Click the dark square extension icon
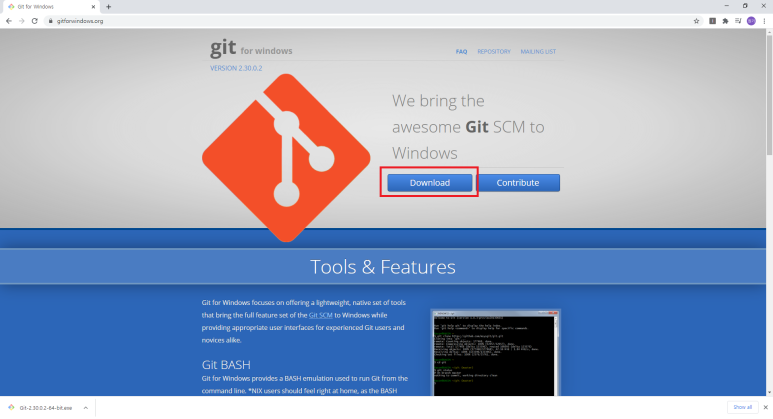773x419 pixels. tap(712, 21)
